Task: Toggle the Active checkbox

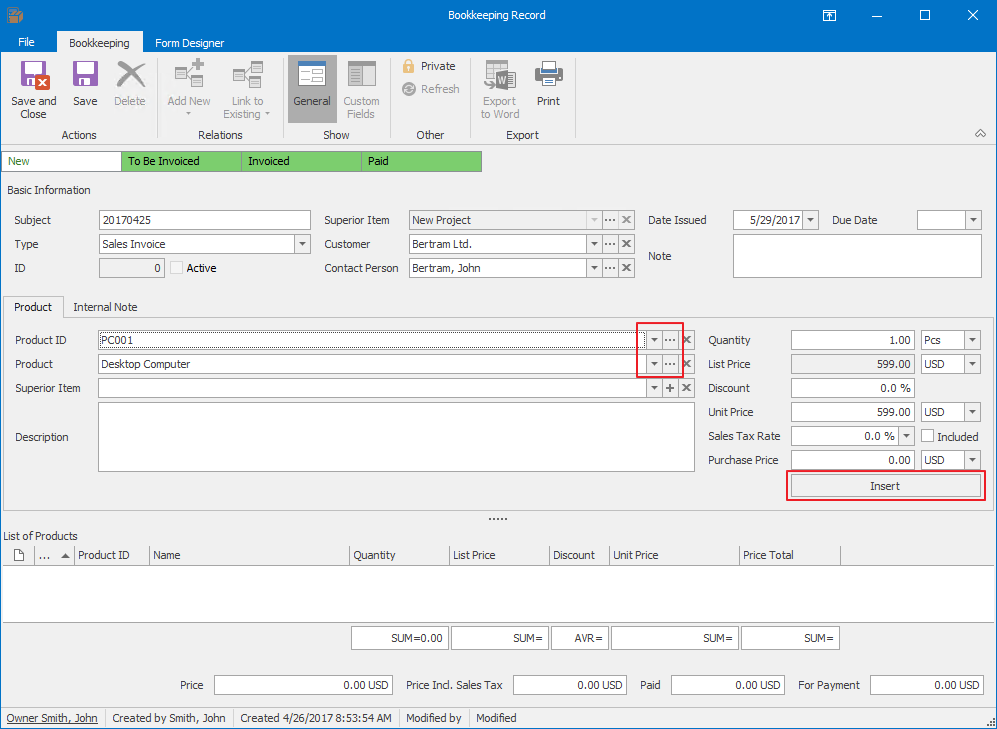Action: pos(176,268)
